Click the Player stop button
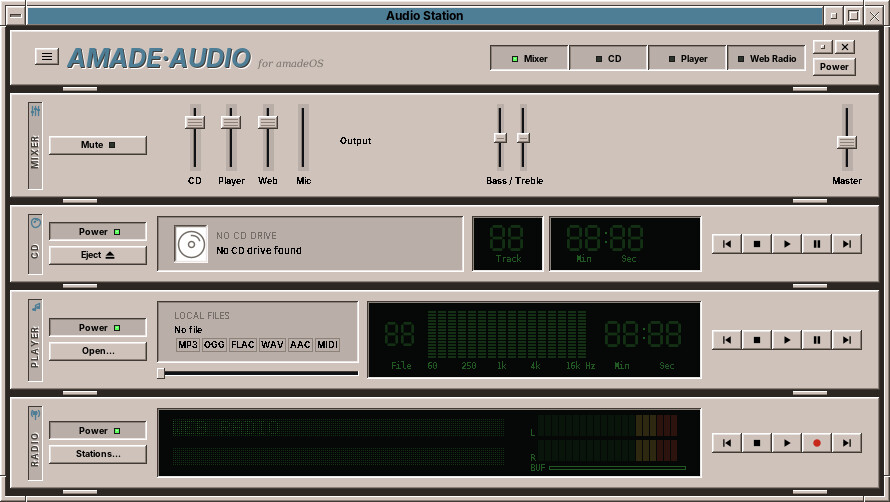Screen dimensions: 890x502 757,340
